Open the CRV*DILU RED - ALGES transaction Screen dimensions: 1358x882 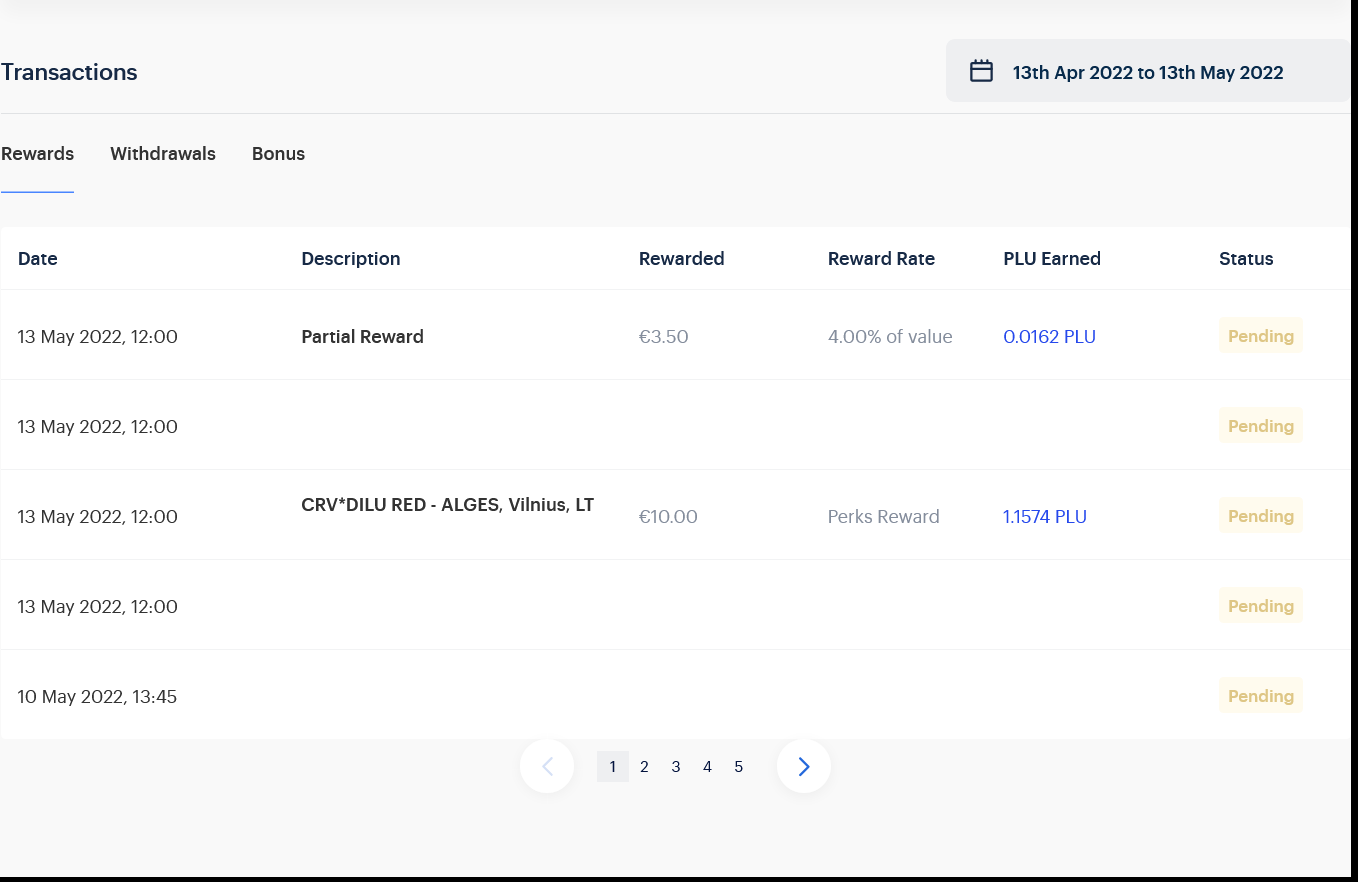pos(447,506)
